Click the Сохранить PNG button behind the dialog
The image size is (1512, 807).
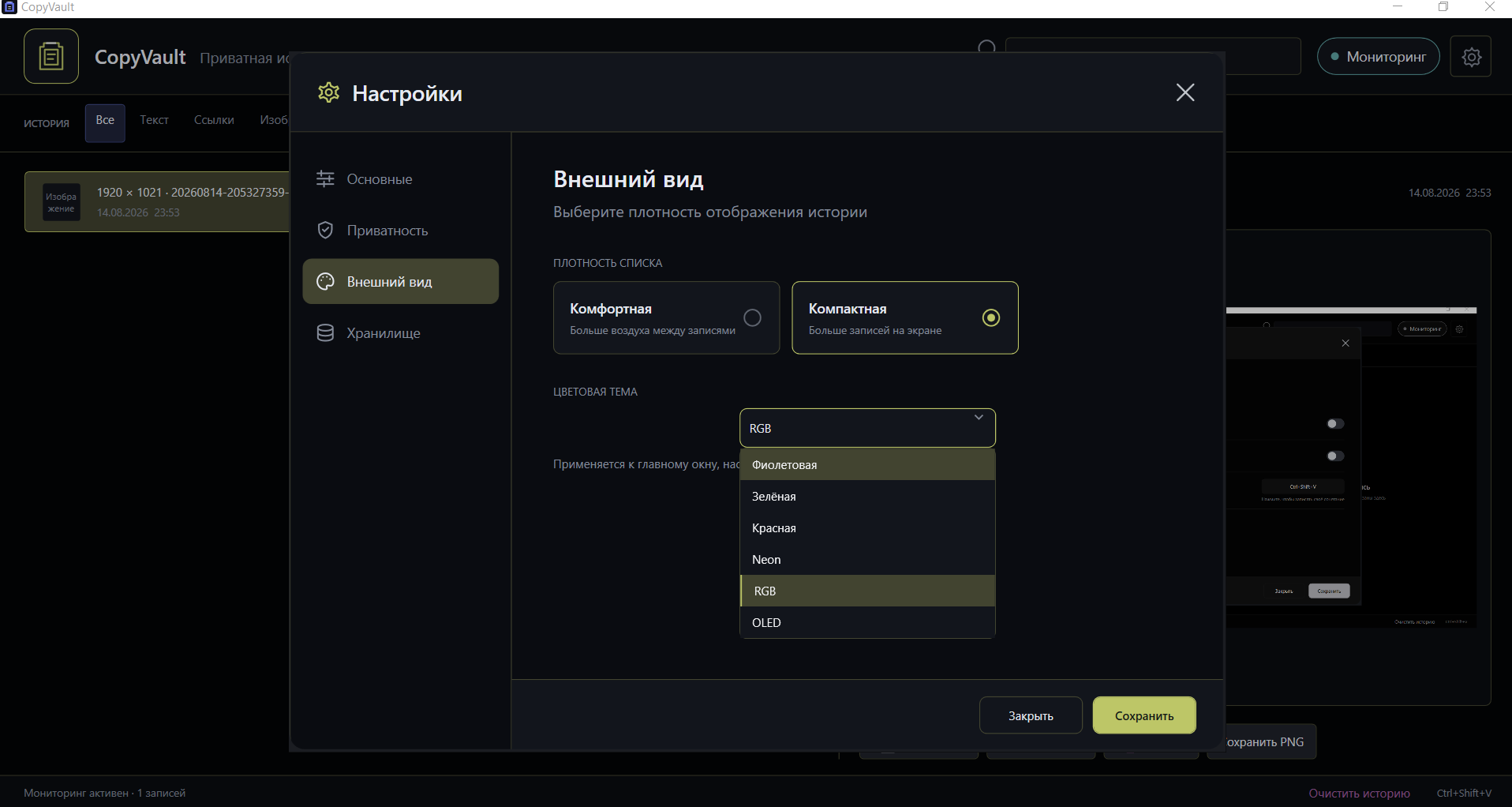click(1270, 741)
